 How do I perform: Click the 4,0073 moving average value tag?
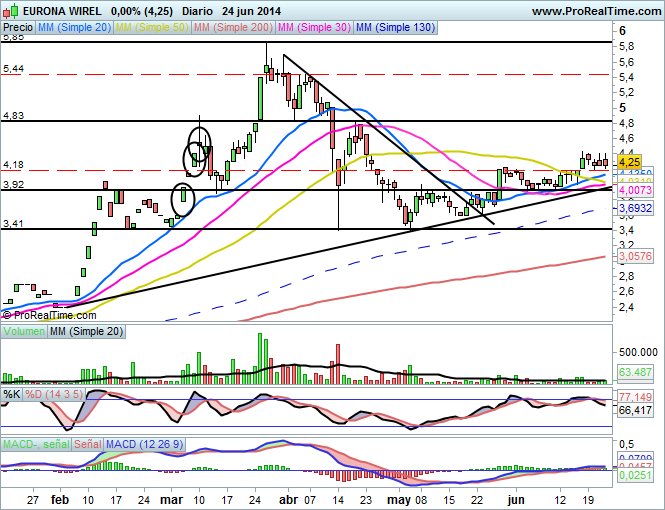click(635, 190)
